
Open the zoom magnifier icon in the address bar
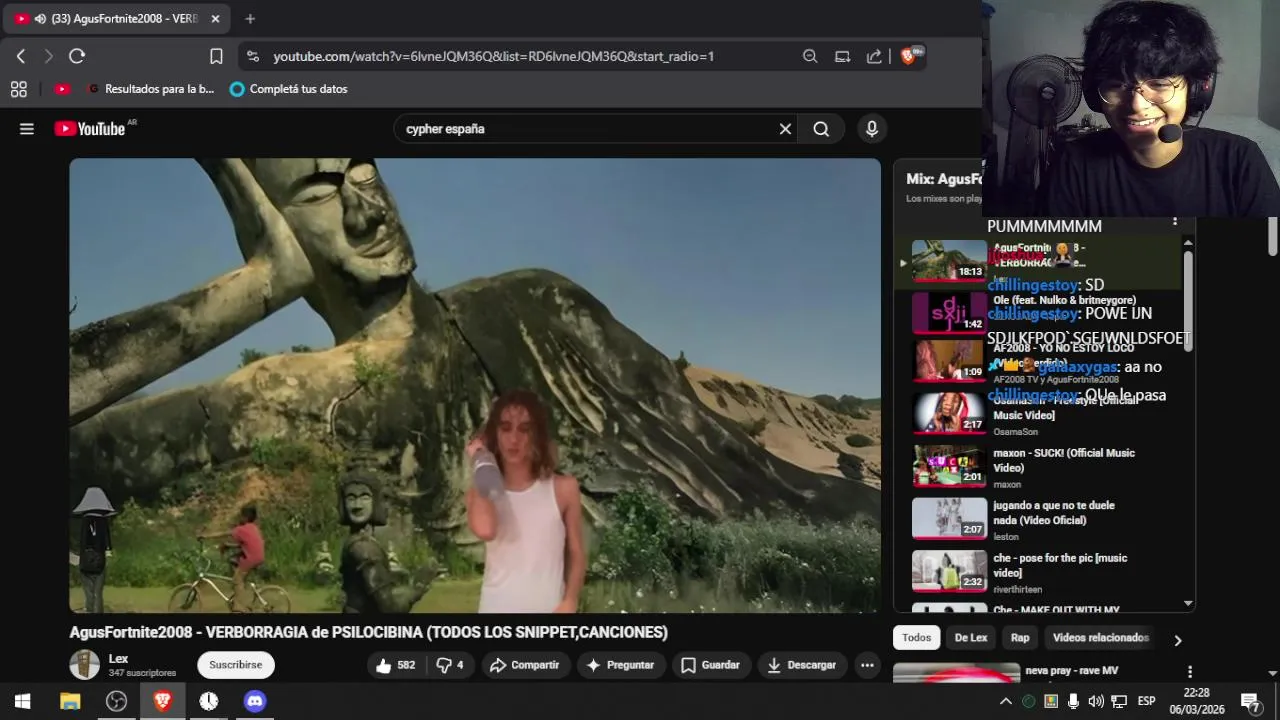coord(810,57)
